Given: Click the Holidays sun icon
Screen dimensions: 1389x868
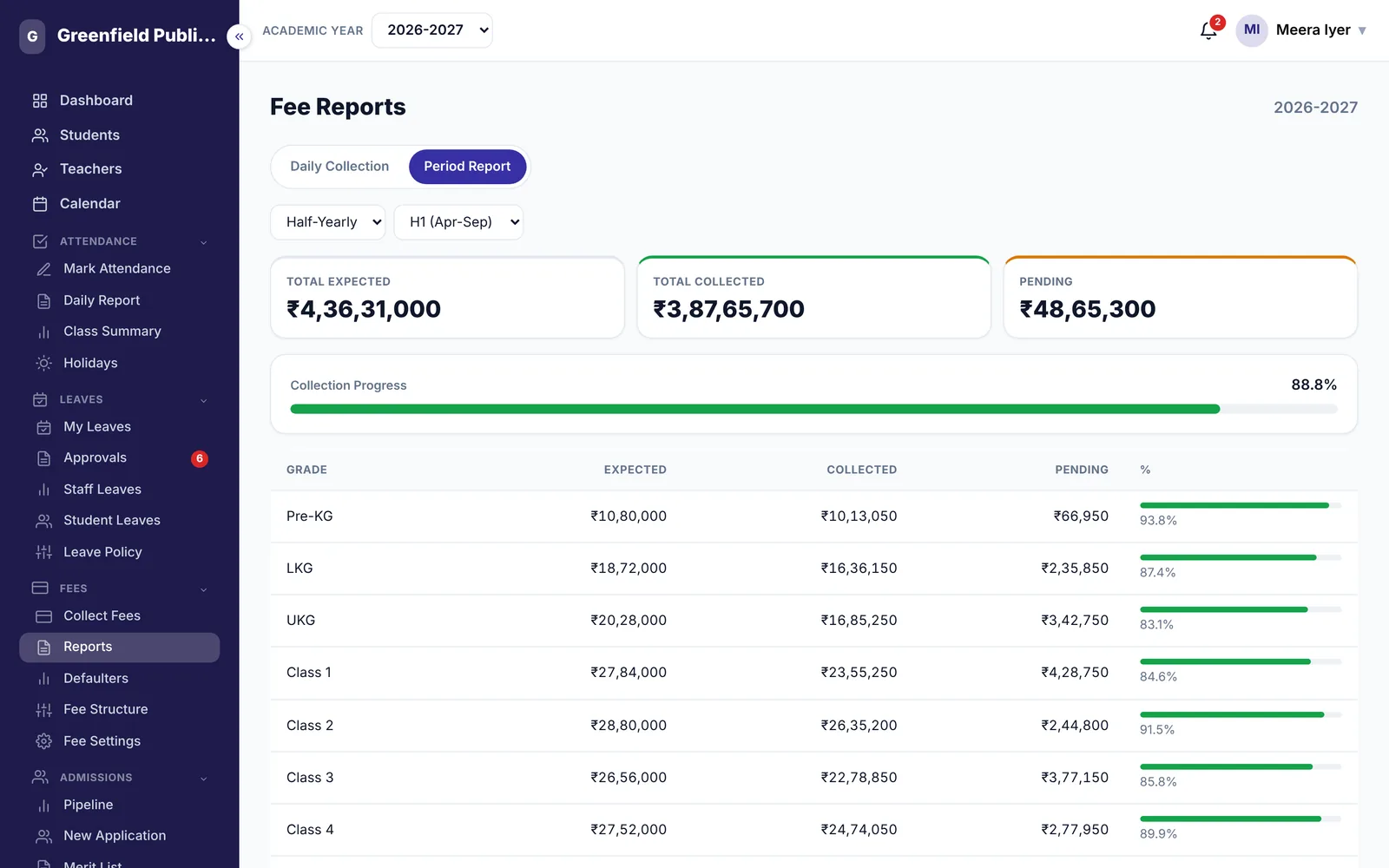Looking at the screenshot, I should click(43, 363).
